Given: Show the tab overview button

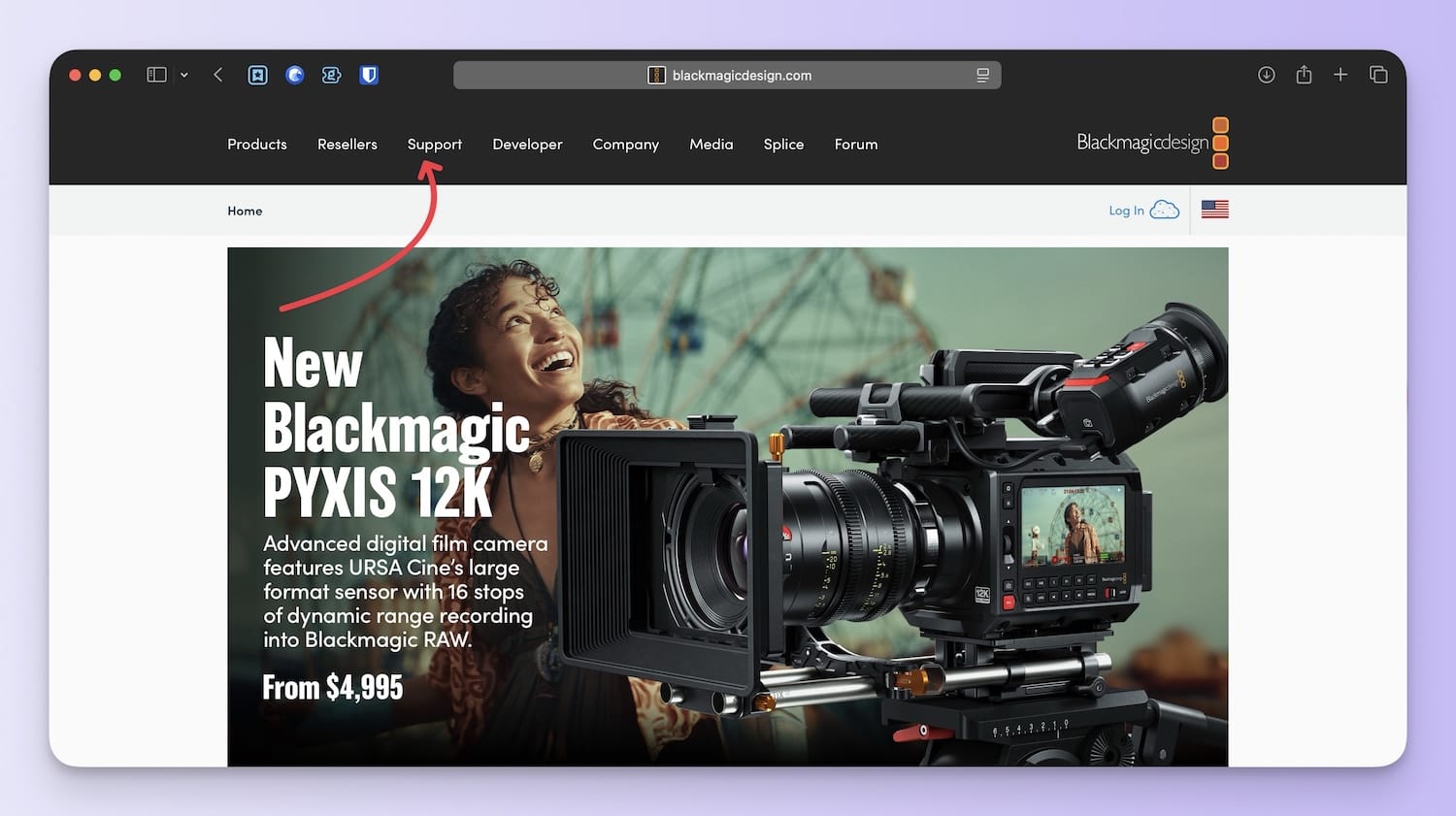Looking at the screenshot, I should pos(1378,75).
